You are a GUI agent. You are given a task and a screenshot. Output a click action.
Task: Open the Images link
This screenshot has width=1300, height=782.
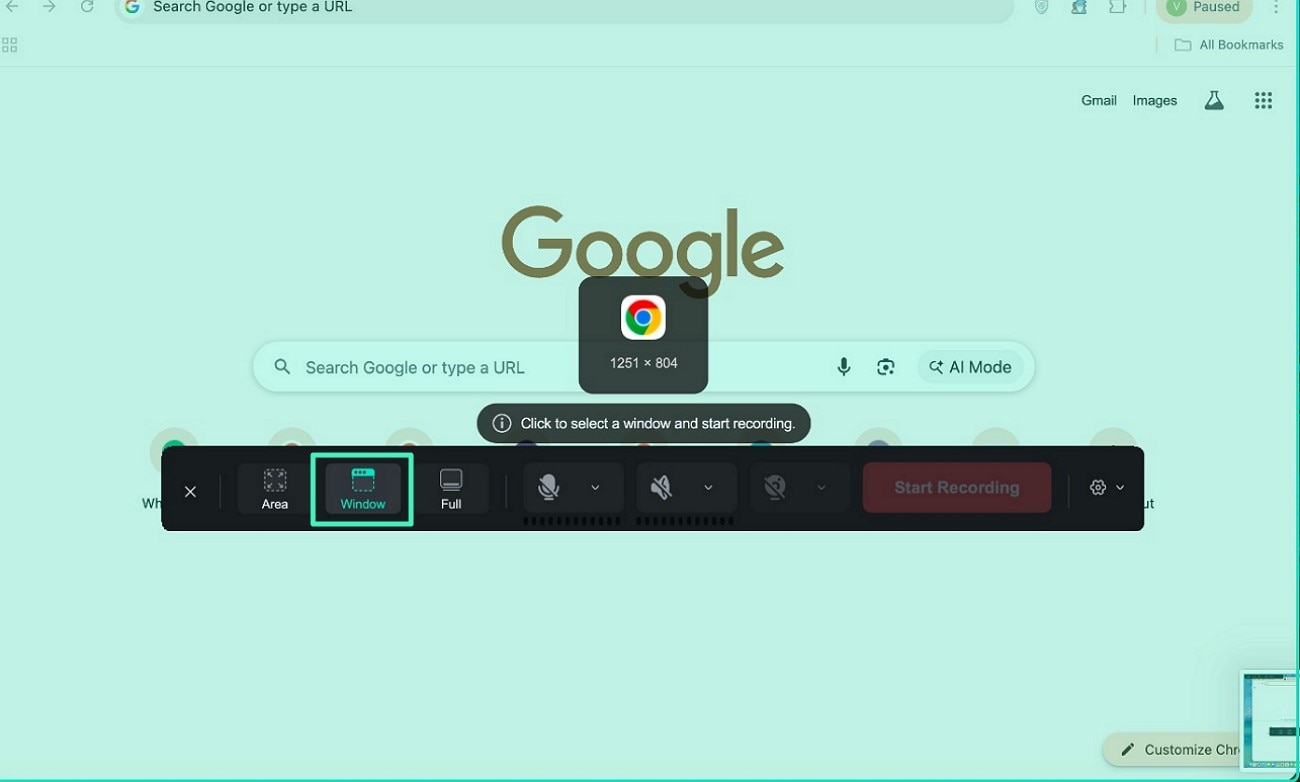coord(1155,100)
